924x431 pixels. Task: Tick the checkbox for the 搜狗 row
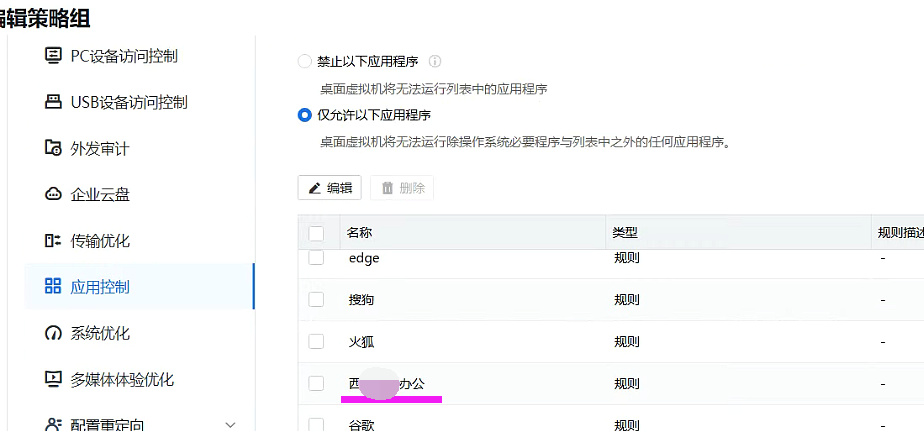tap(316, 300)
